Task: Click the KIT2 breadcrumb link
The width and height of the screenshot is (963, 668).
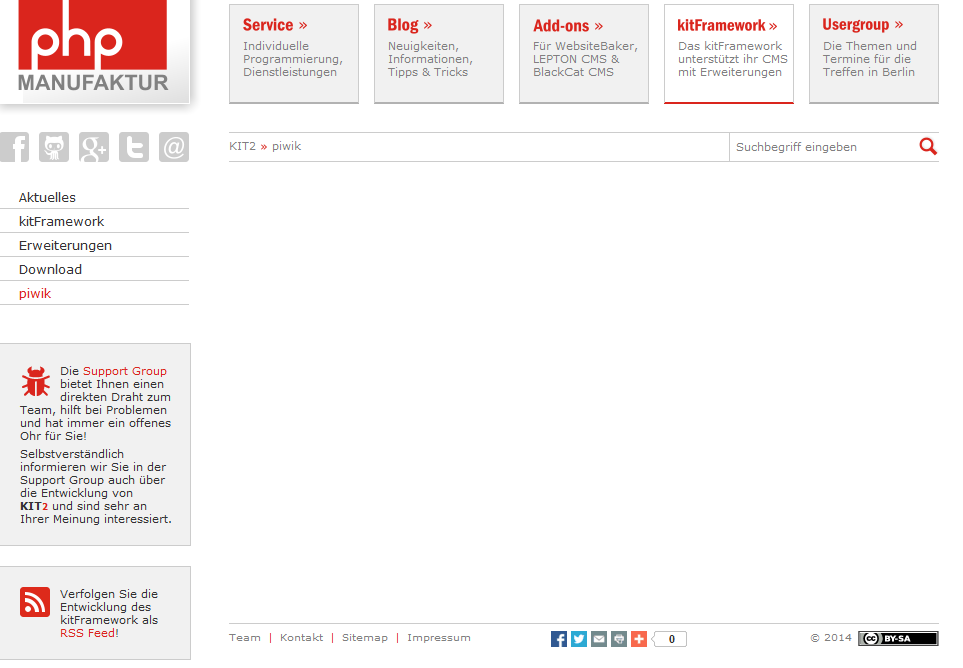Action: coord(242,146)
